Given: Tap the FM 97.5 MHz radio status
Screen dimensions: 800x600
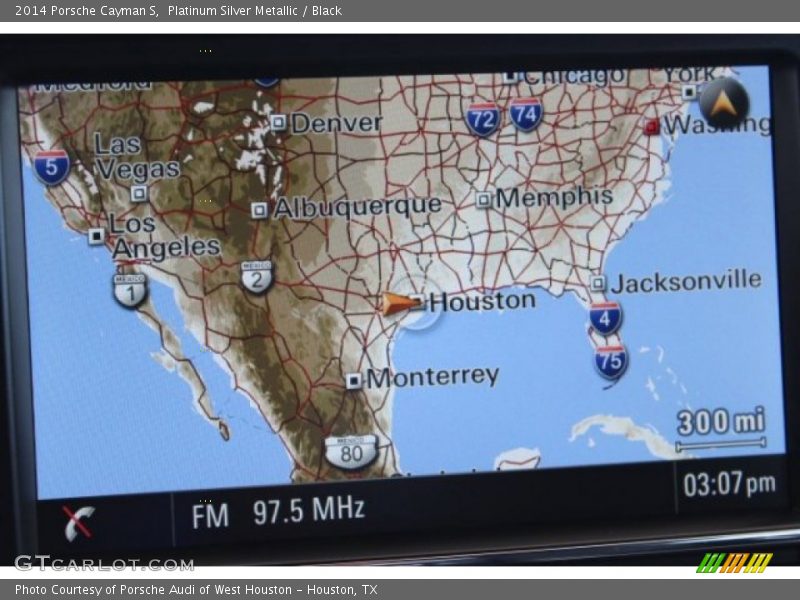Looking at the screenshot, I should [x=278, y=512].
